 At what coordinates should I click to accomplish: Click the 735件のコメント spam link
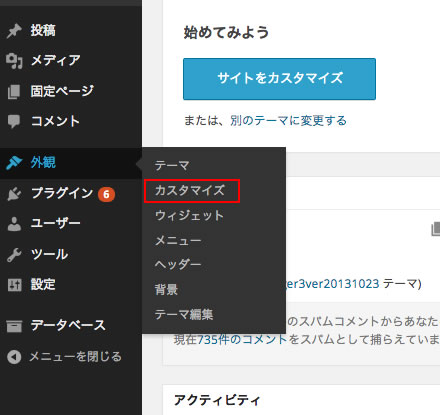tap(242, 340)
